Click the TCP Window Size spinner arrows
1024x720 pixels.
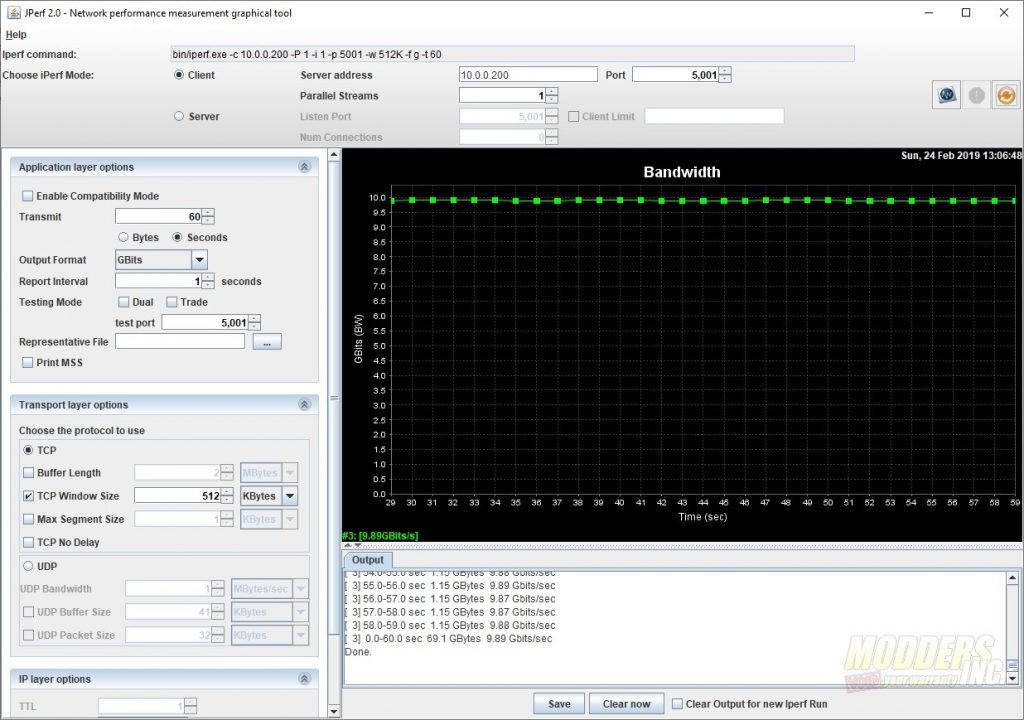227,496
